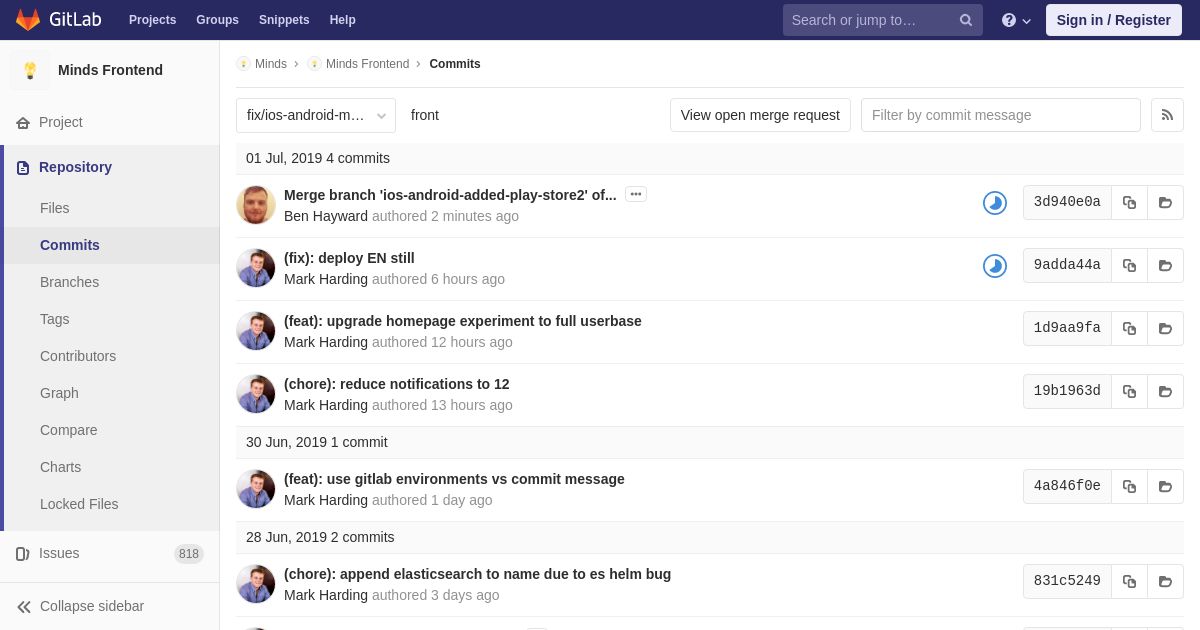Browse files for commit 19b1963d

click(1165, 391)
